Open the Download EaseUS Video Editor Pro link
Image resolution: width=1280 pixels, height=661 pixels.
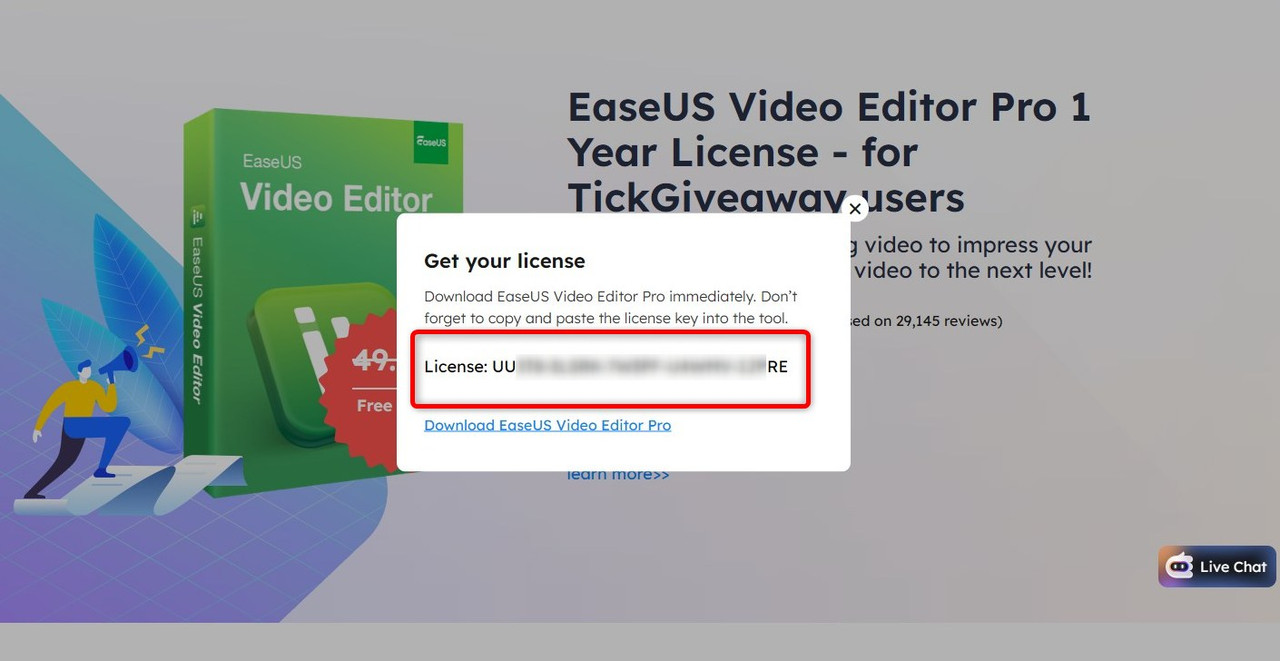coord(547,425)
